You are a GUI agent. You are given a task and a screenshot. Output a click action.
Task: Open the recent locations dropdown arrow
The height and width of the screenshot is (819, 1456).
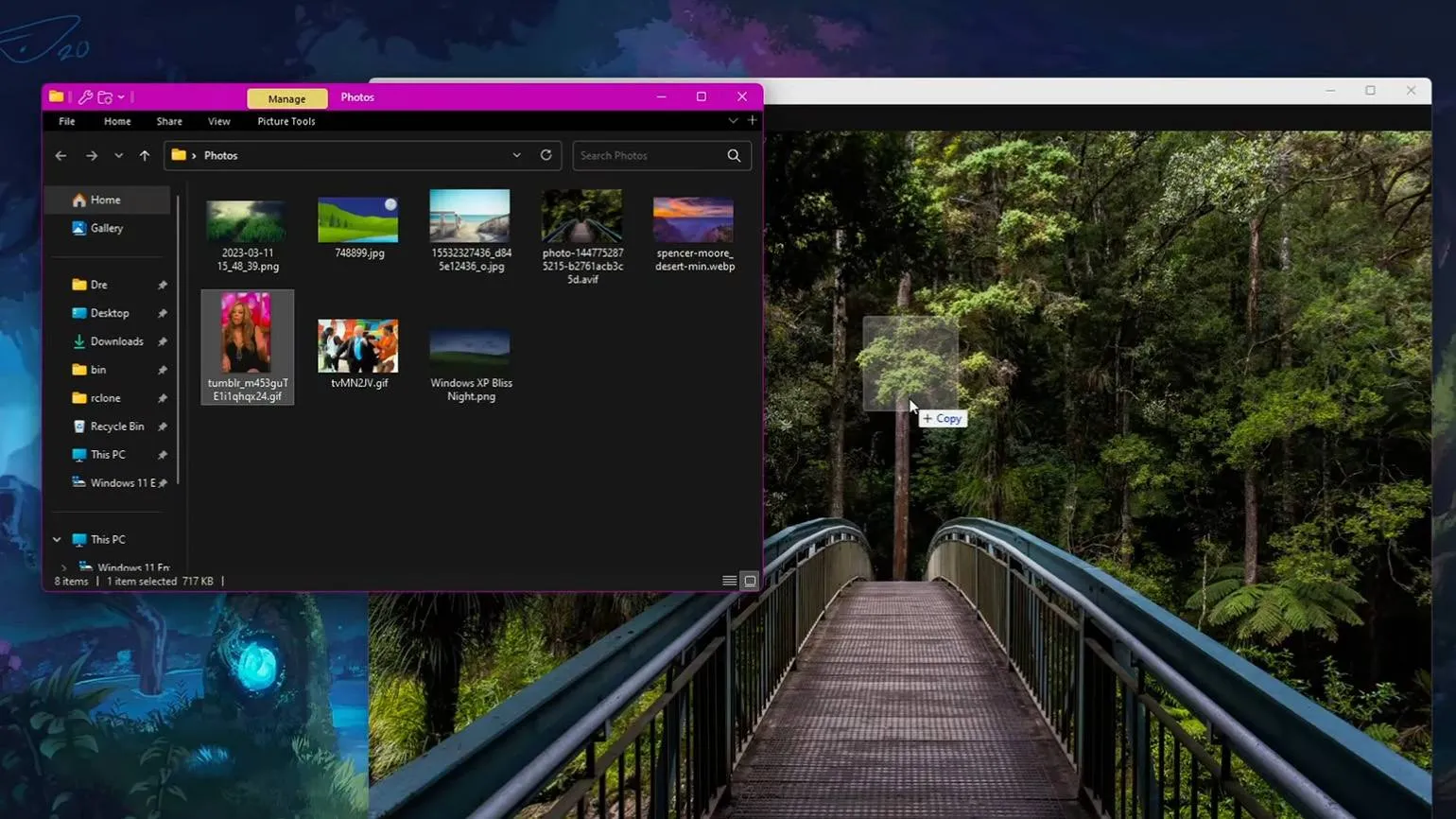[118, 156]
